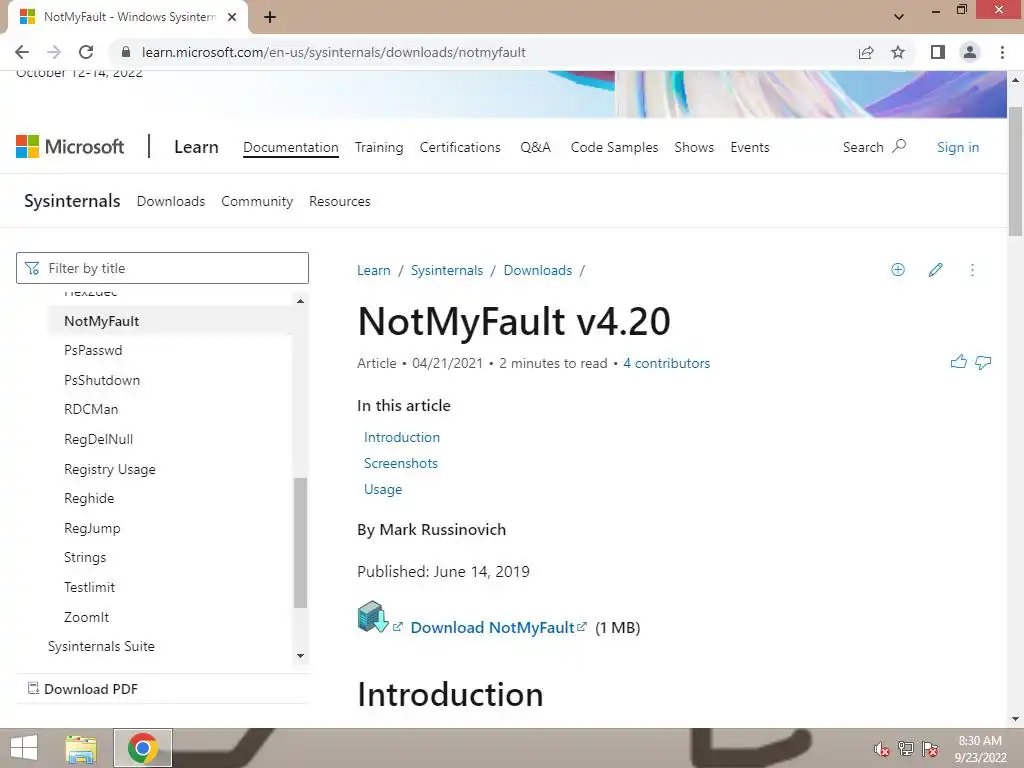Select ZoomIt in the sidebar list

86,617
